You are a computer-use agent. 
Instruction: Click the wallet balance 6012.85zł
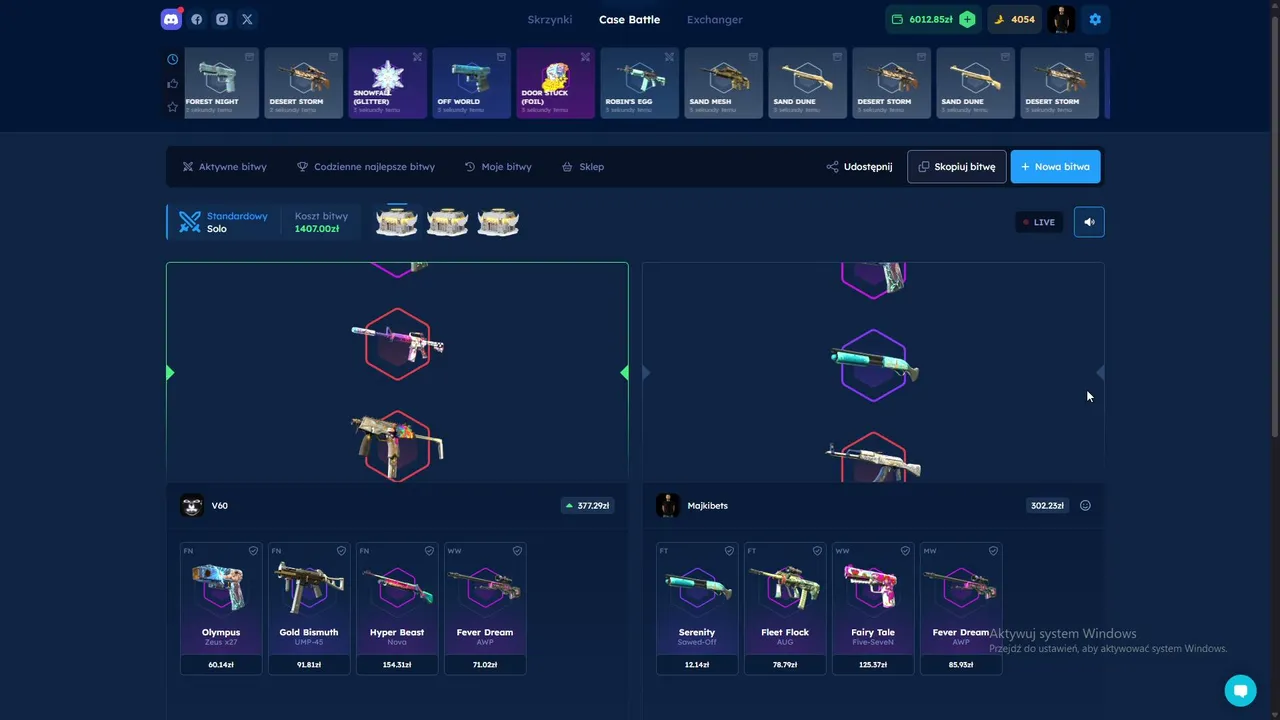click(930, 19)
